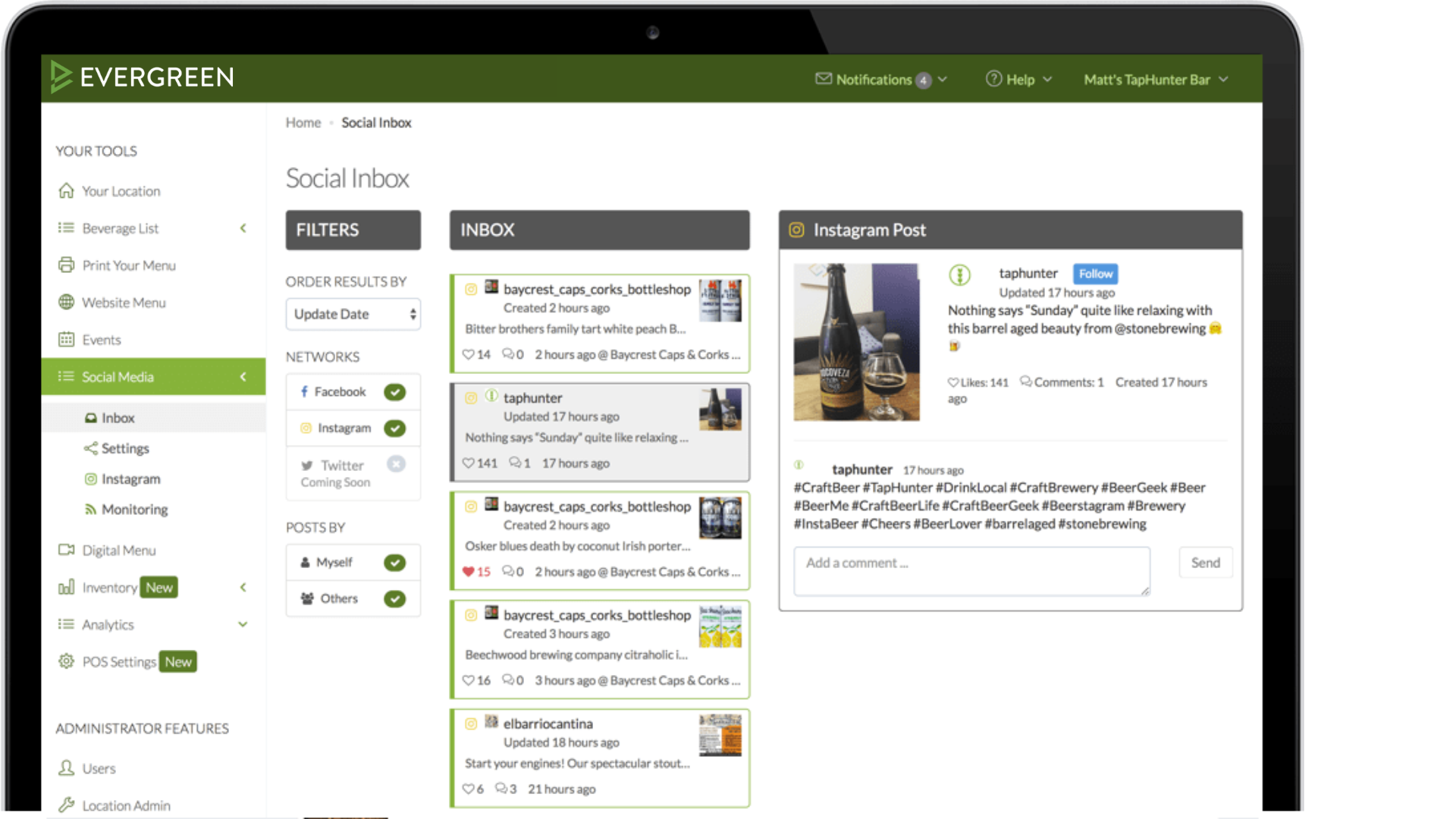Click the Home breadcrumb link
The height and width of the screenshot is (819, 1456).
(303, 123)
